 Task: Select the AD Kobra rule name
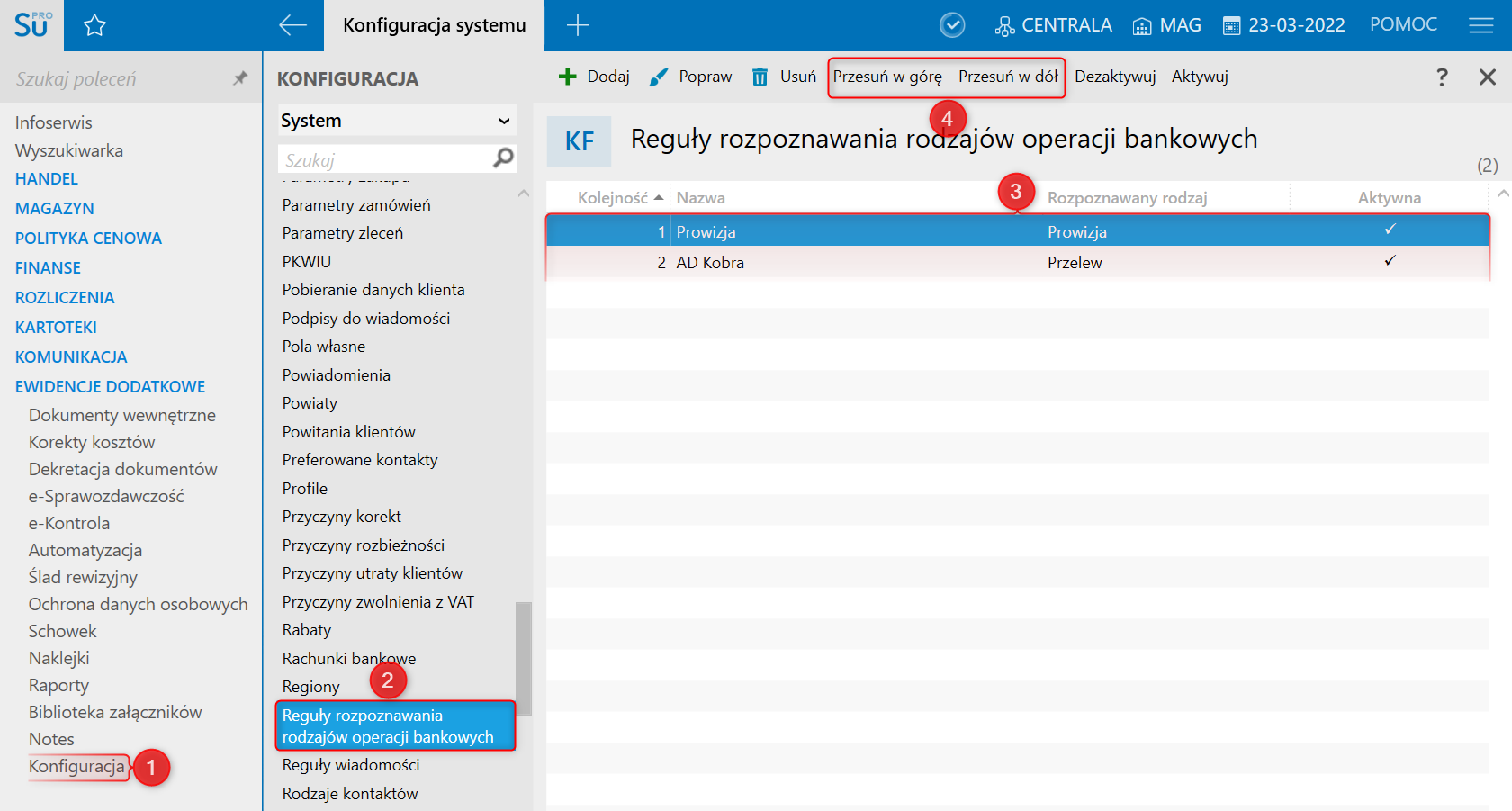[x=710, y=263]
